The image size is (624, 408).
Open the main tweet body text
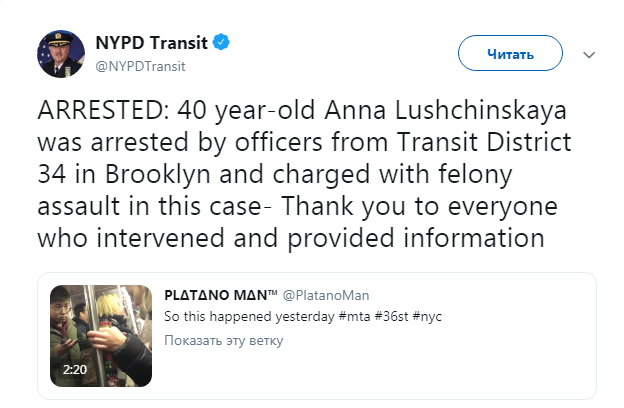(x=304, y=174)
